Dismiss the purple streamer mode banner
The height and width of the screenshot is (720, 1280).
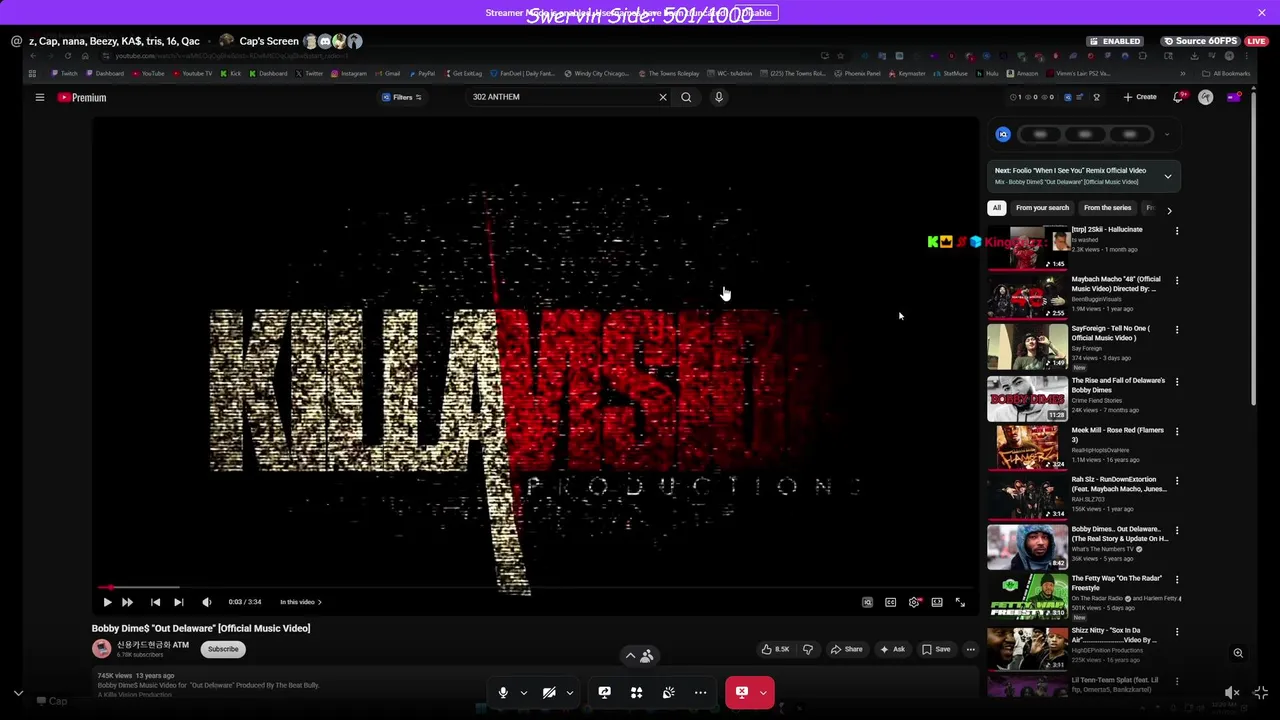point(1262,12)
